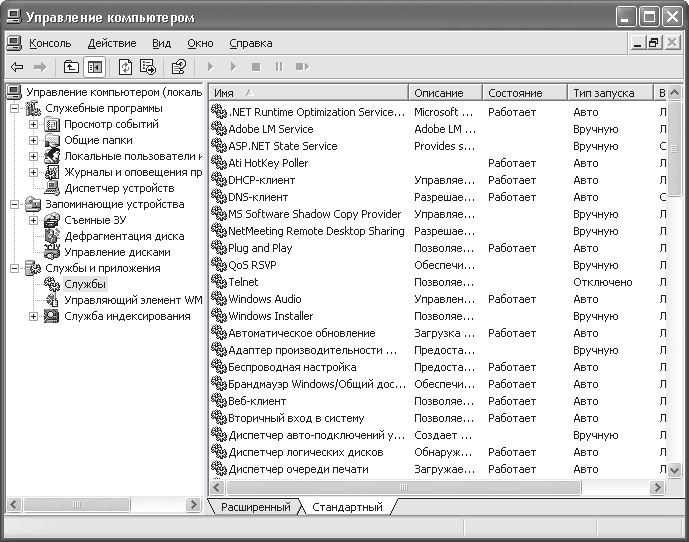689x542 pixels.
Task: Click the services list horizontal scrollbar thumb
Action: click(x=403, y=487)
